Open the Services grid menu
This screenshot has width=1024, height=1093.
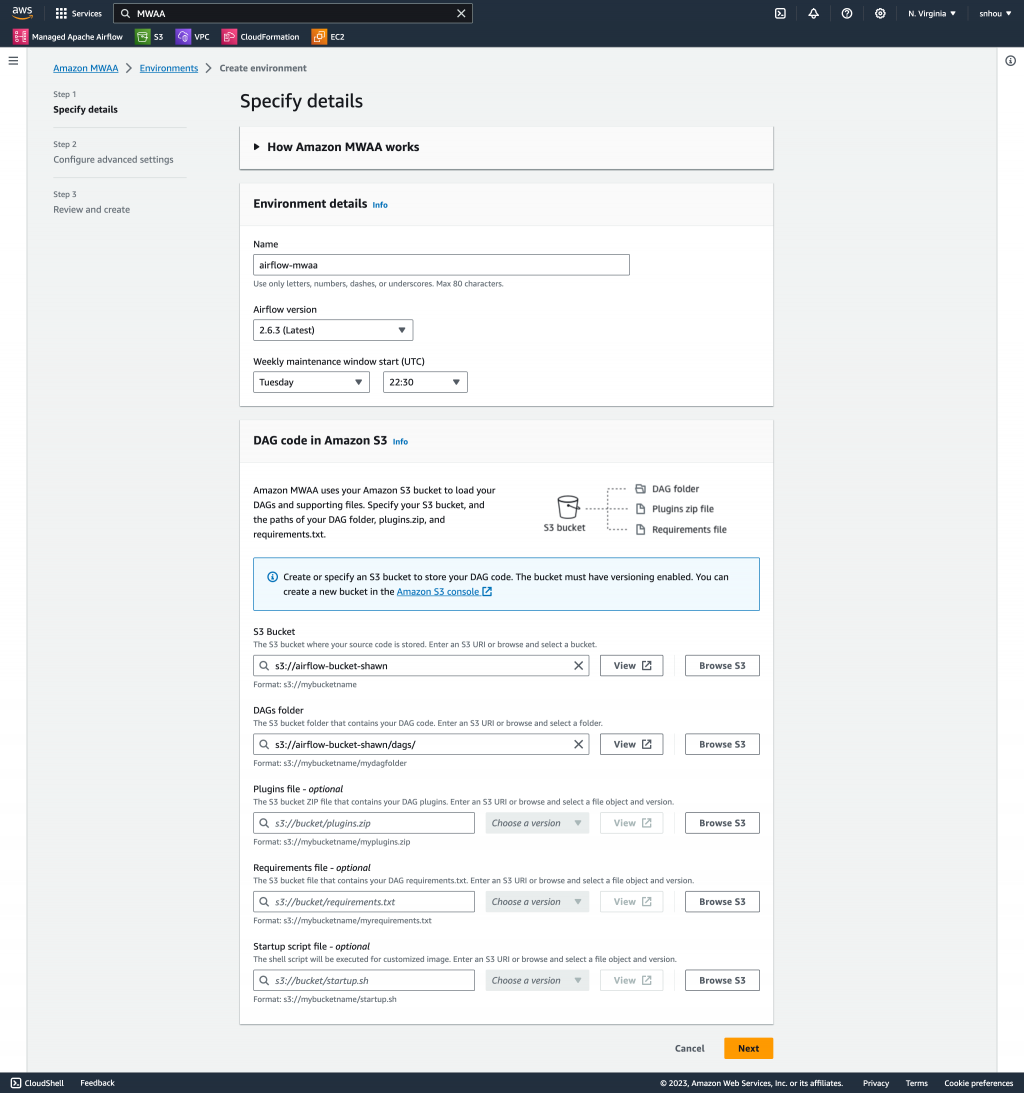coord(78,13)
